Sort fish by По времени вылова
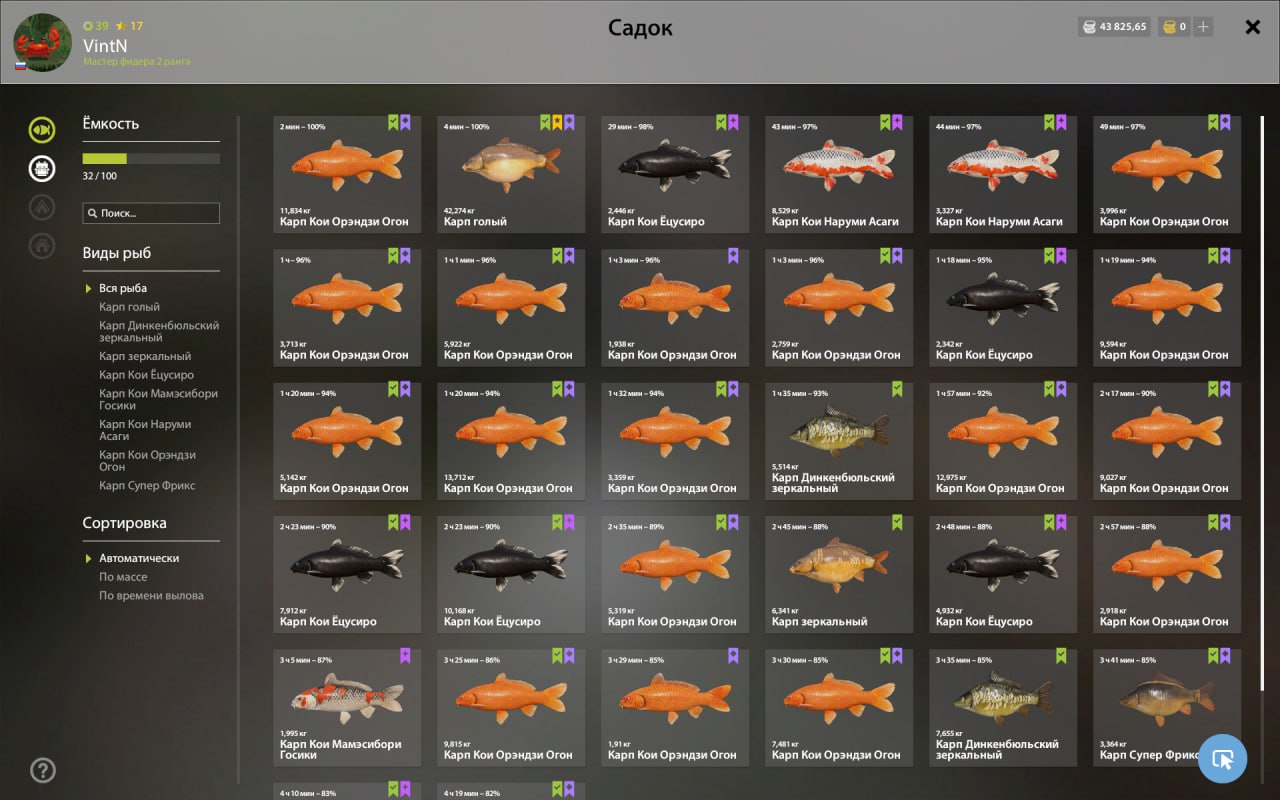1280x800 pixels. 151,596
